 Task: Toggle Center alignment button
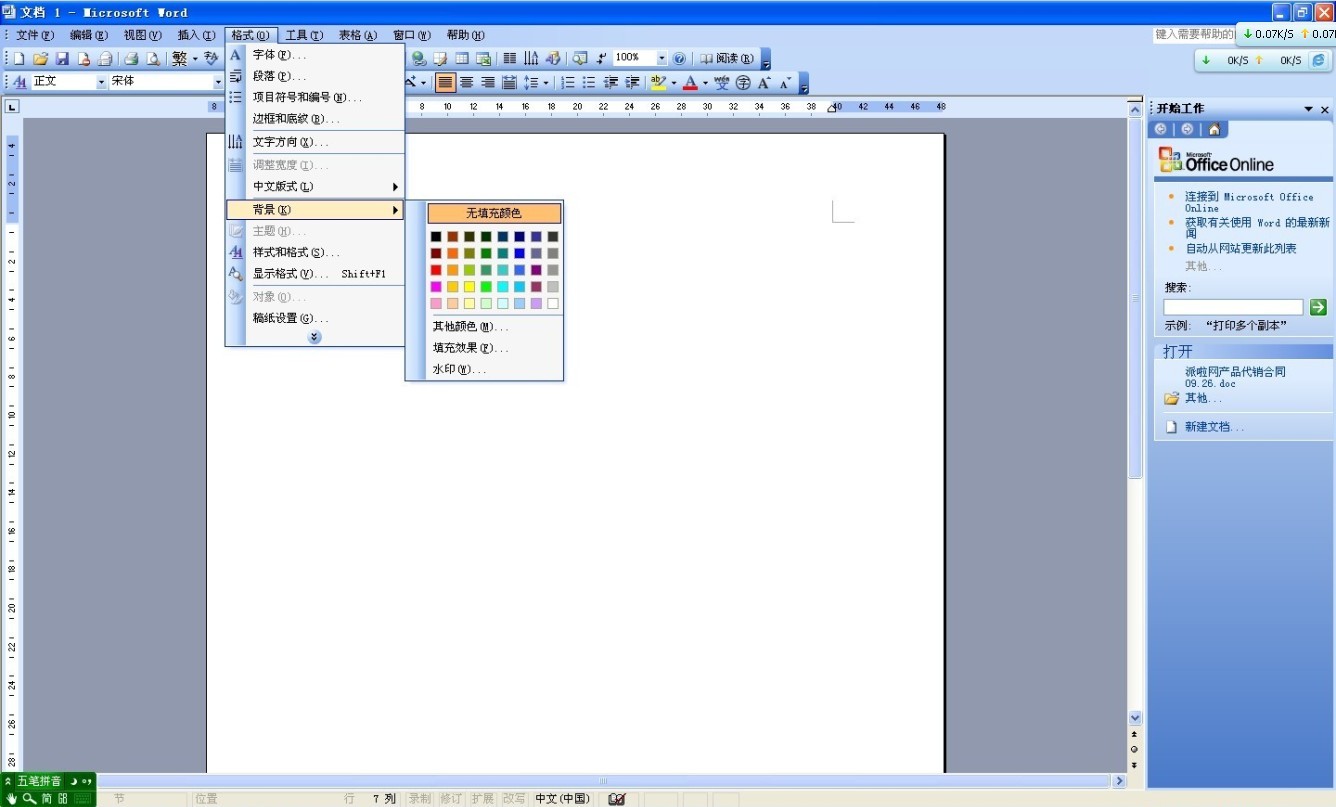(x=466, y=83)
